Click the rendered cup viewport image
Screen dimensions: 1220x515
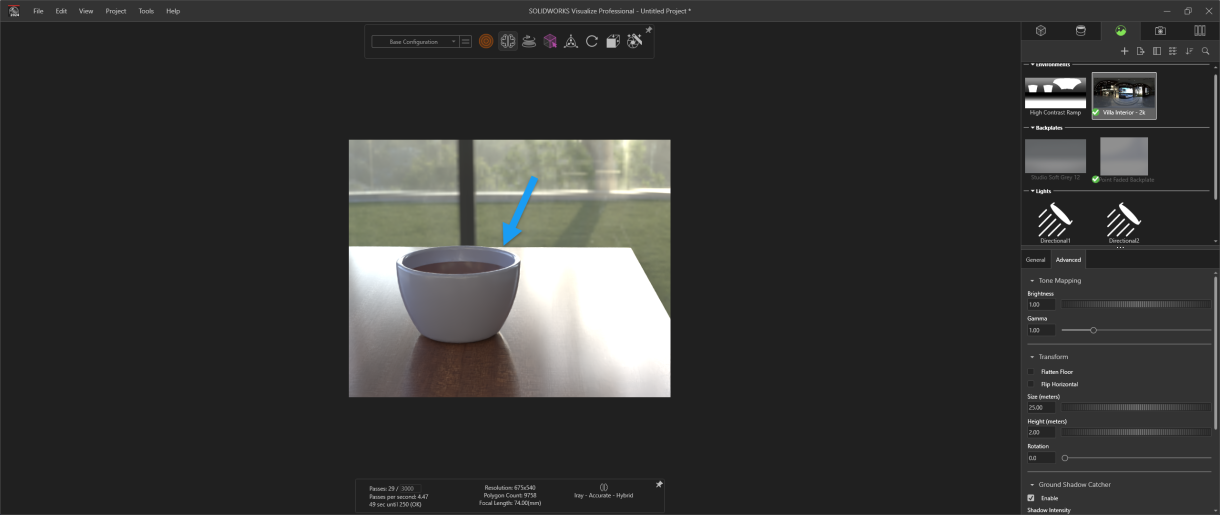coord(509,268)
